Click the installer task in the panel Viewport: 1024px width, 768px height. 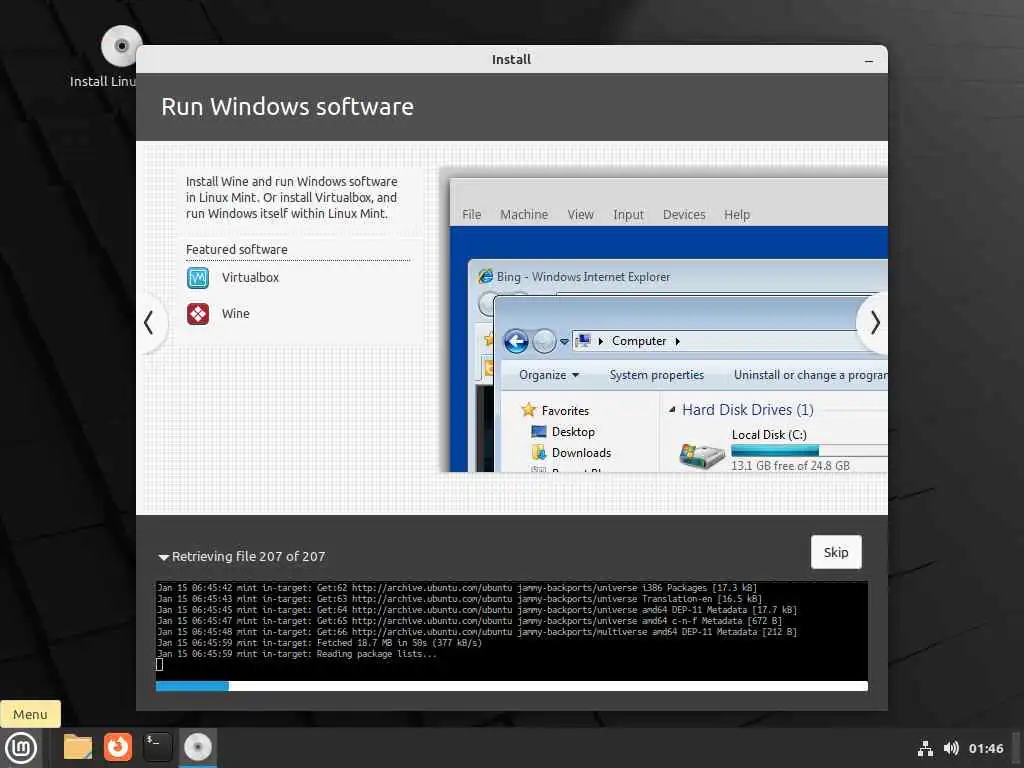[x=197, y=747]
